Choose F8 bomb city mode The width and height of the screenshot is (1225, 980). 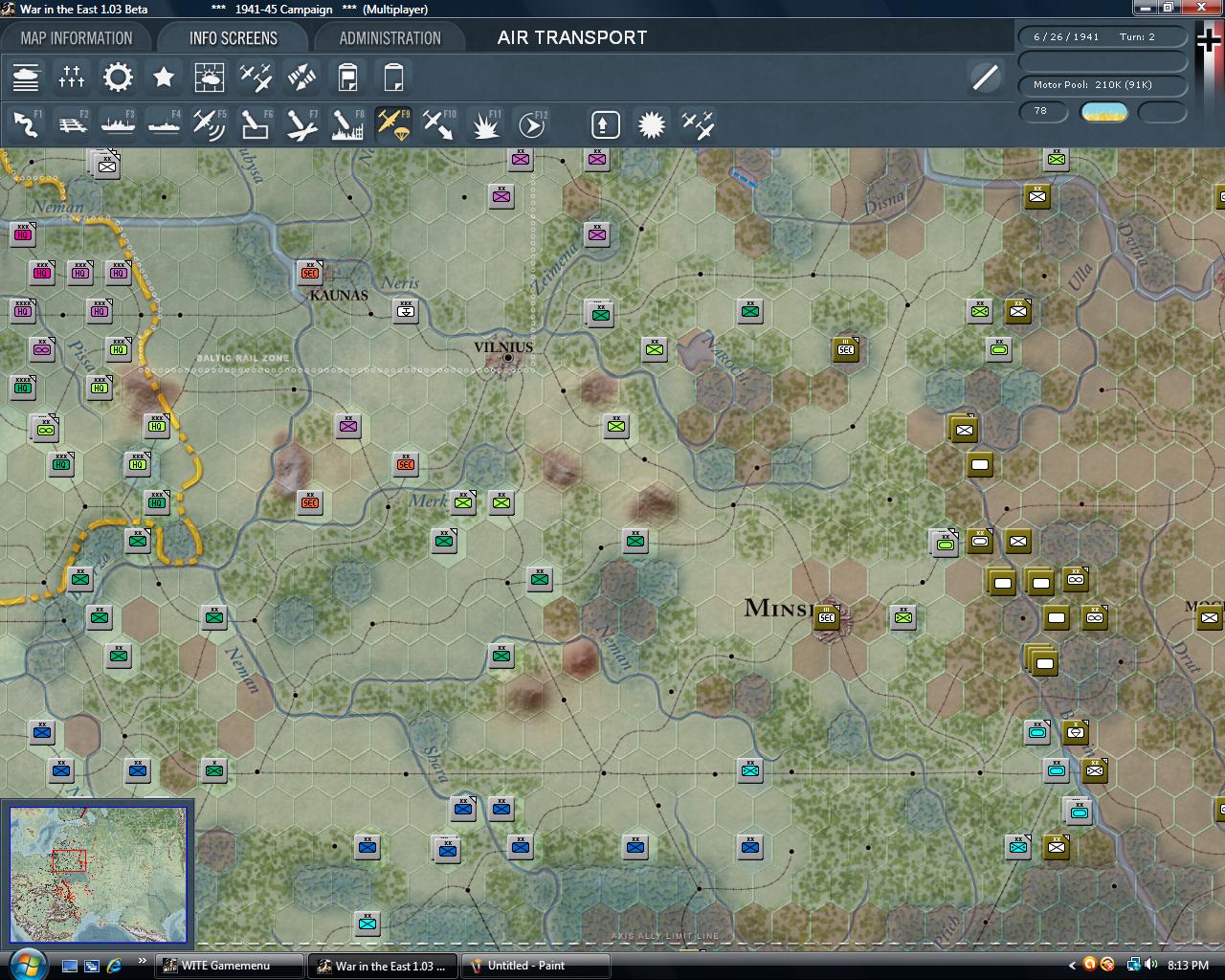coord(347,124)
